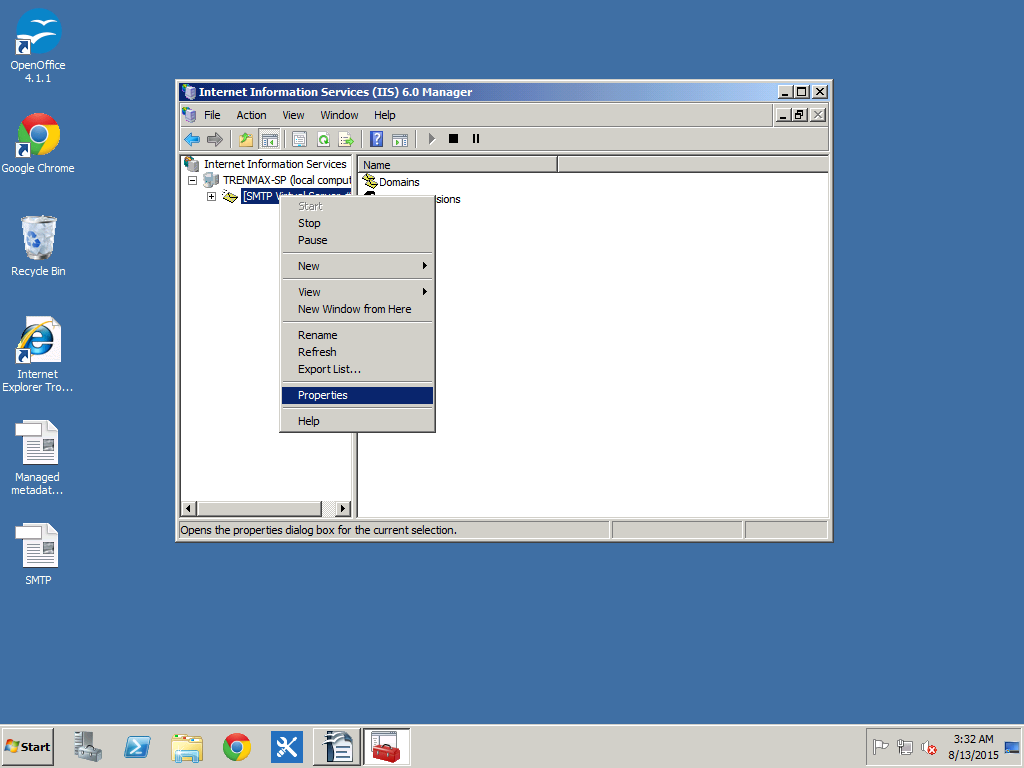This screenshot has height=768, width=1024.
Task: Select New Window from Here
Action: coord(357,309)
